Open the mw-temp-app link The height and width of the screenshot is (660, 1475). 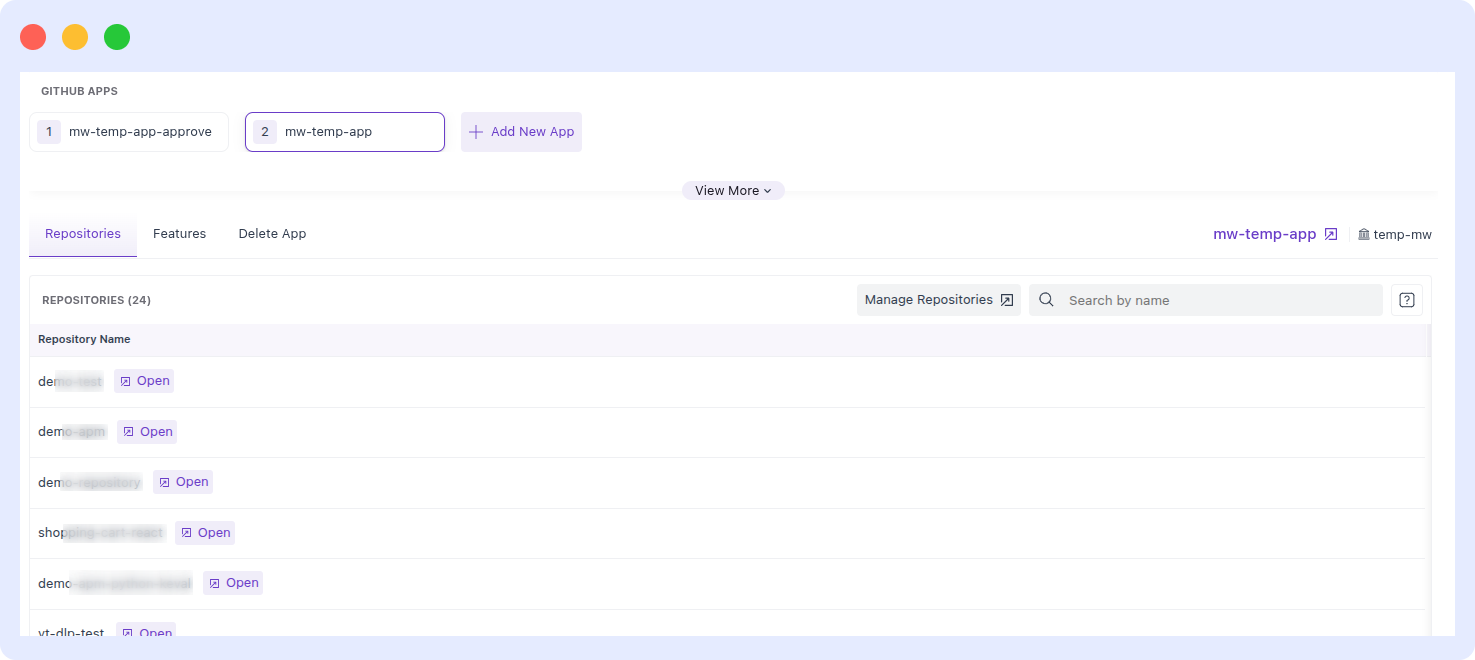(x=1264, y=233)
